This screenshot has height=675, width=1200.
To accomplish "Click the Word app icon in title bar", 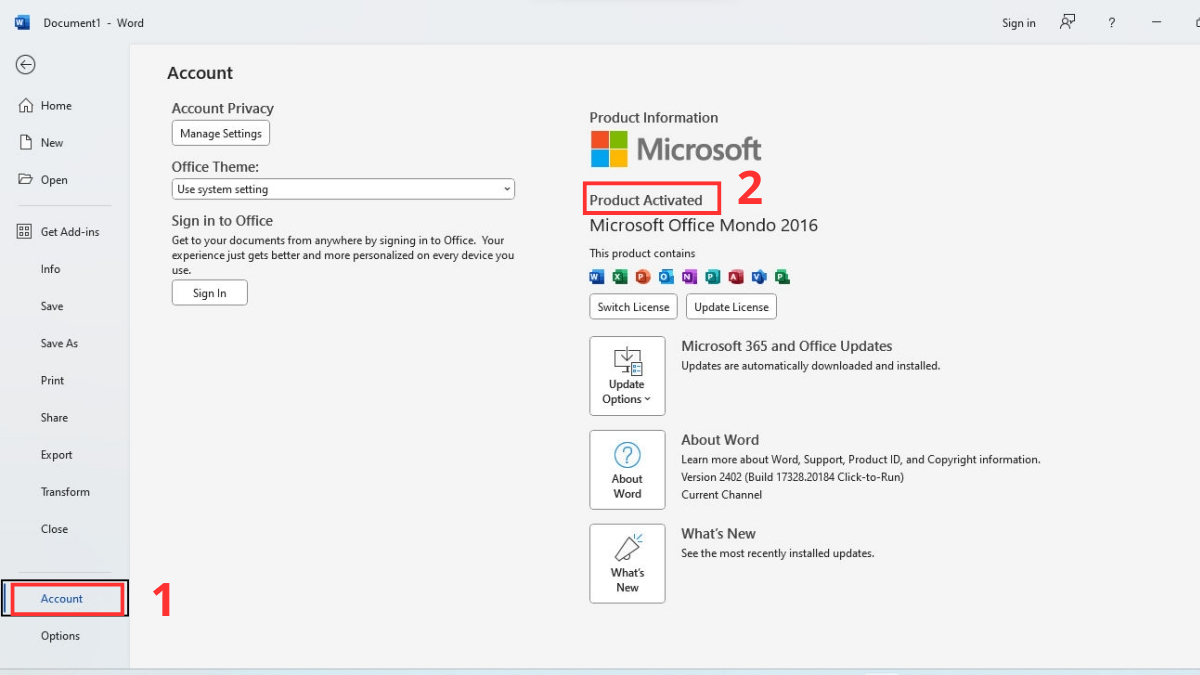I will [x=22, y=22].
